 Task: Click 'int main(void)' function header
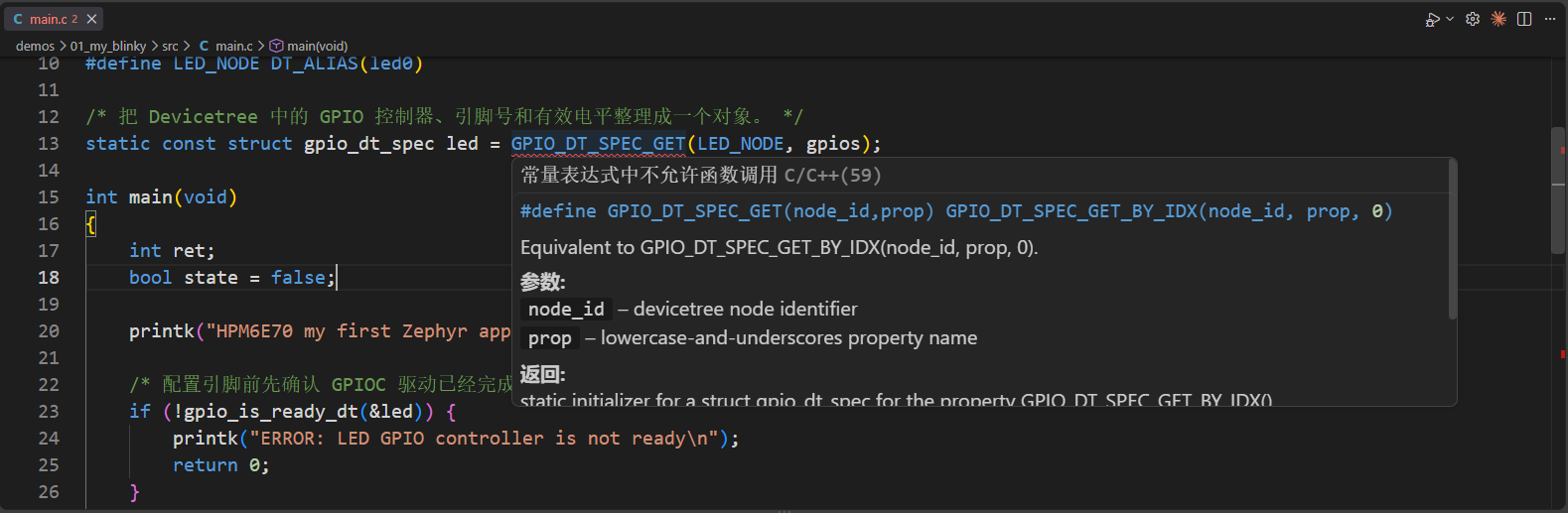(162, 197)
